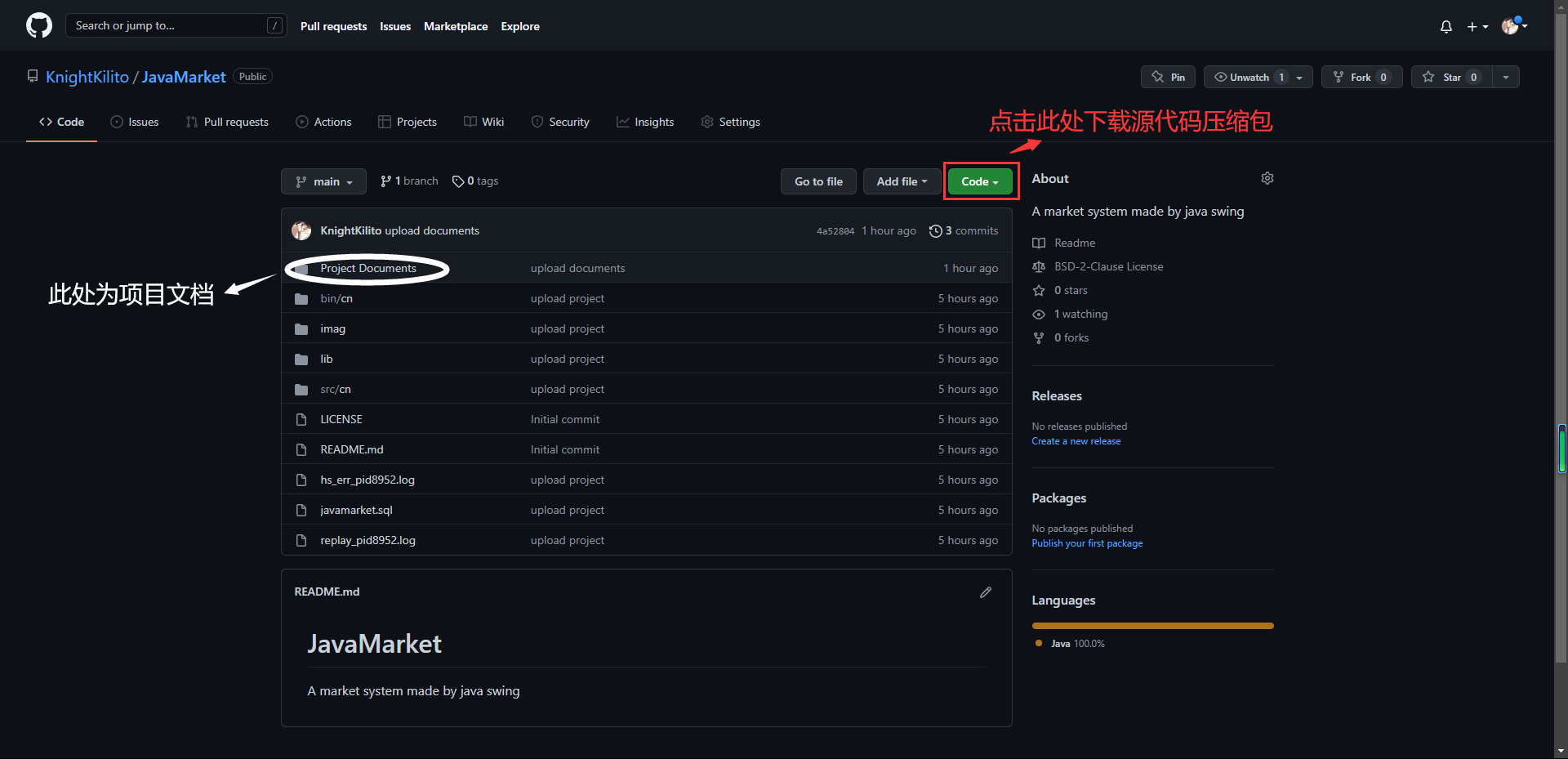Click the Go to file button
Screen dimensions: 1568x759
[818, 181]
